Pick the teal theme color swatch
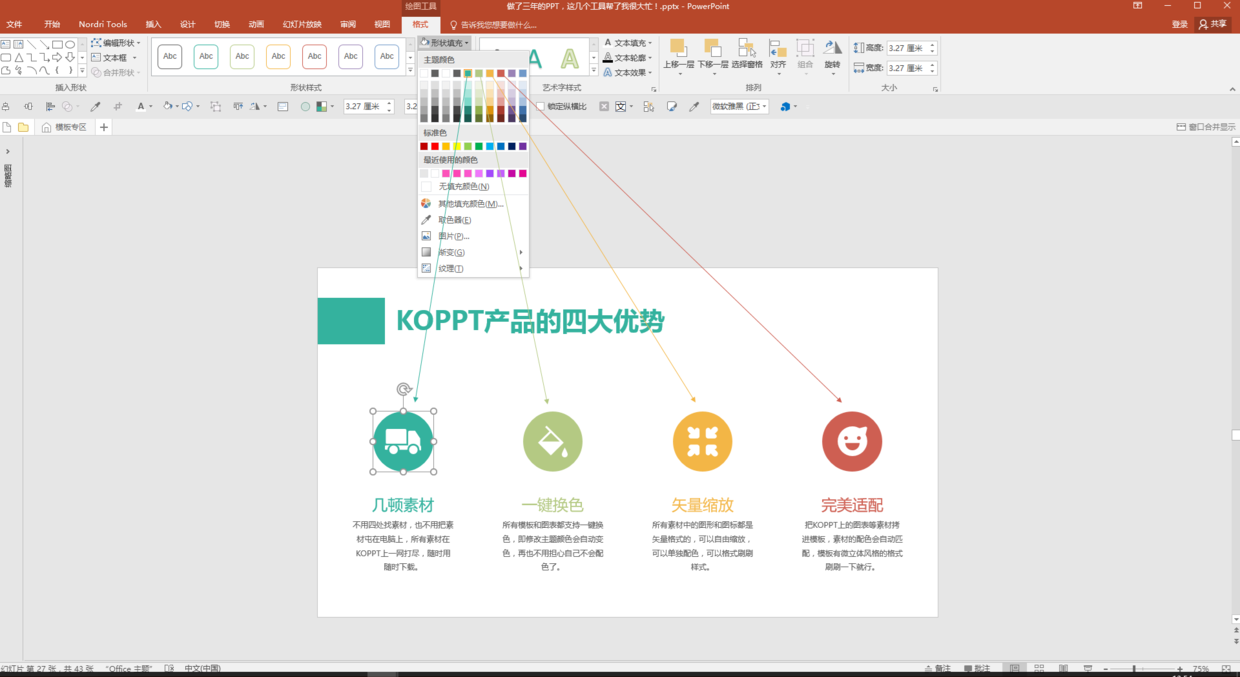 coord(467,73)
